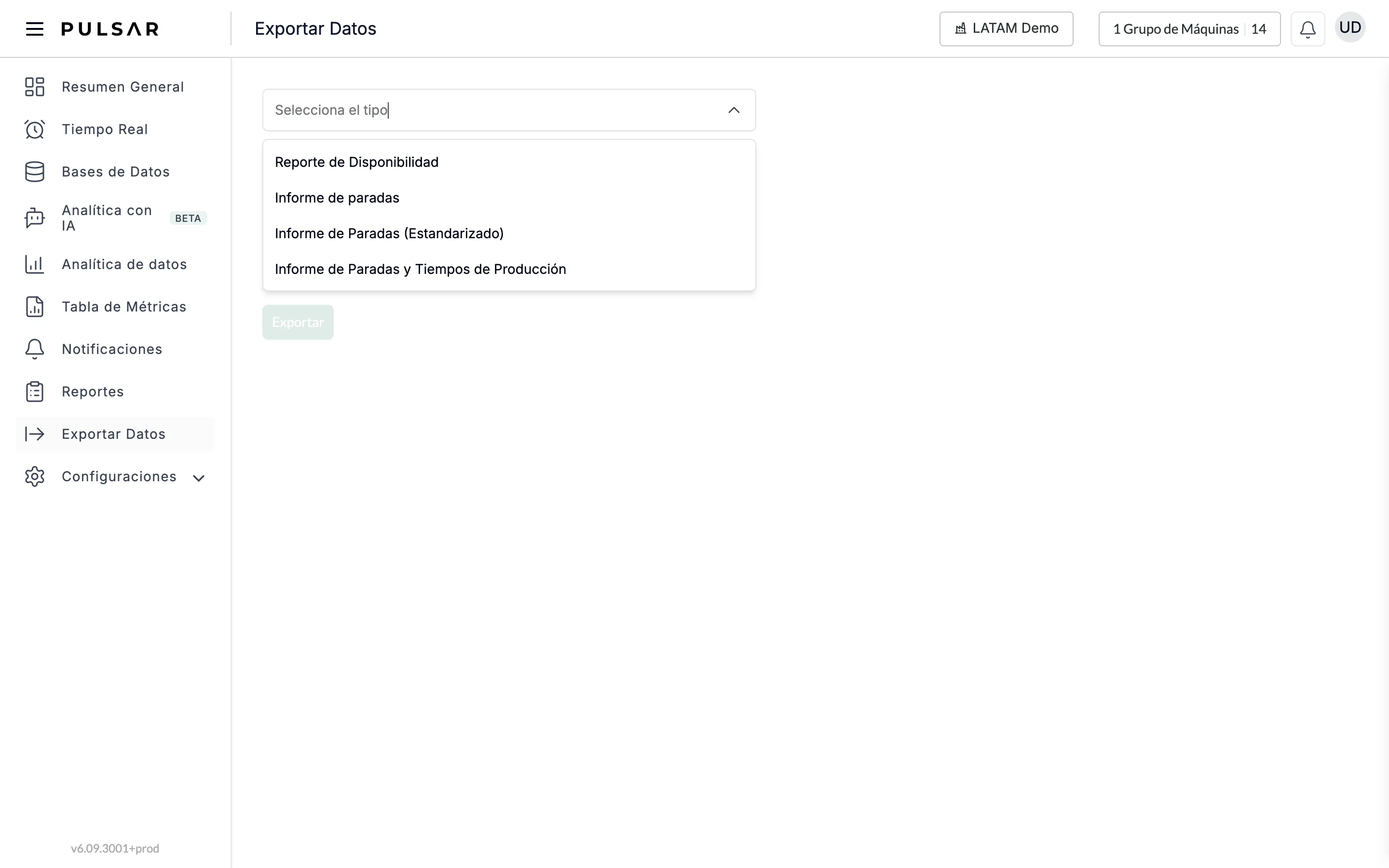
Task: Click the factory icon in LATAM Demo
Action: coord(960,29)
